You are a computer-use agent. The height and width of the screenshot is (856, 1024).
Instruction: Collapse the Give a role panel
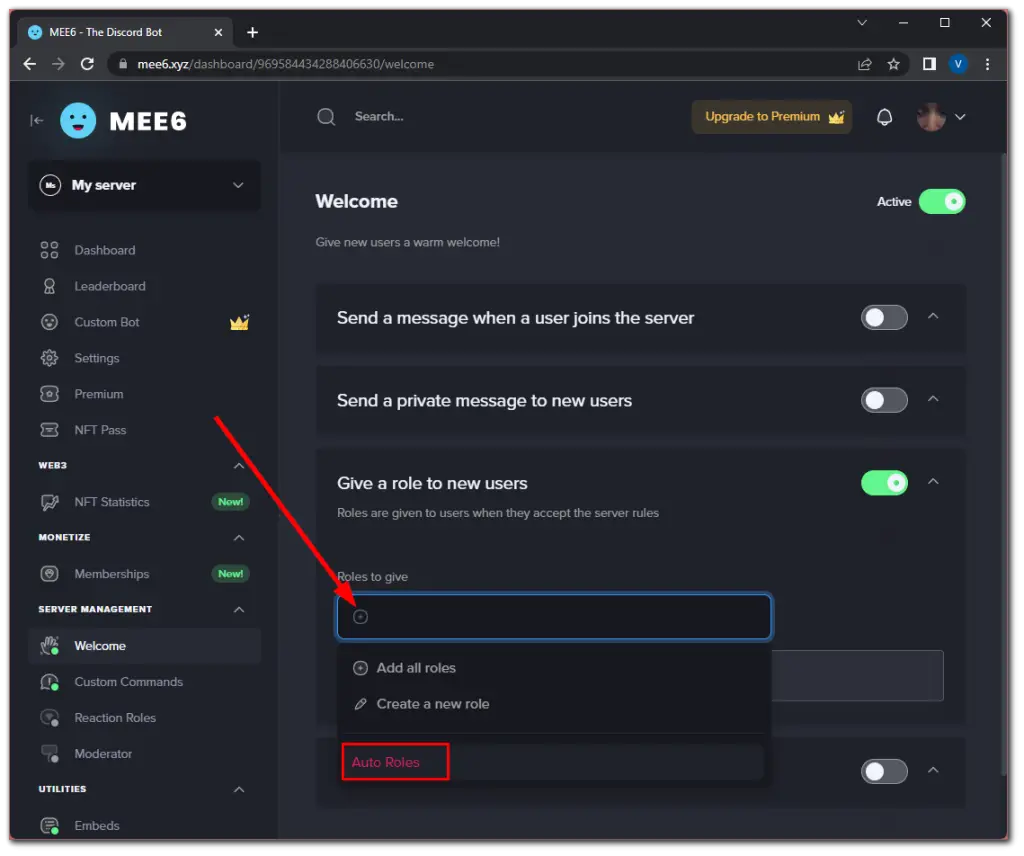point(933,482)
